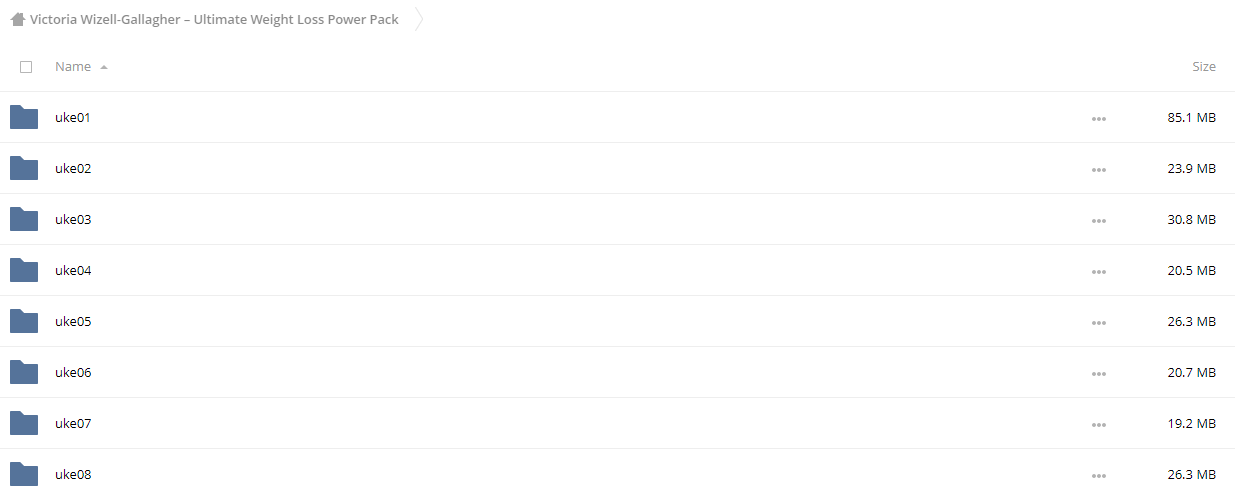
Task: Open the Ultimate Weight Loss Power Pack breadcrumb
Action: [x=214, y=19]
